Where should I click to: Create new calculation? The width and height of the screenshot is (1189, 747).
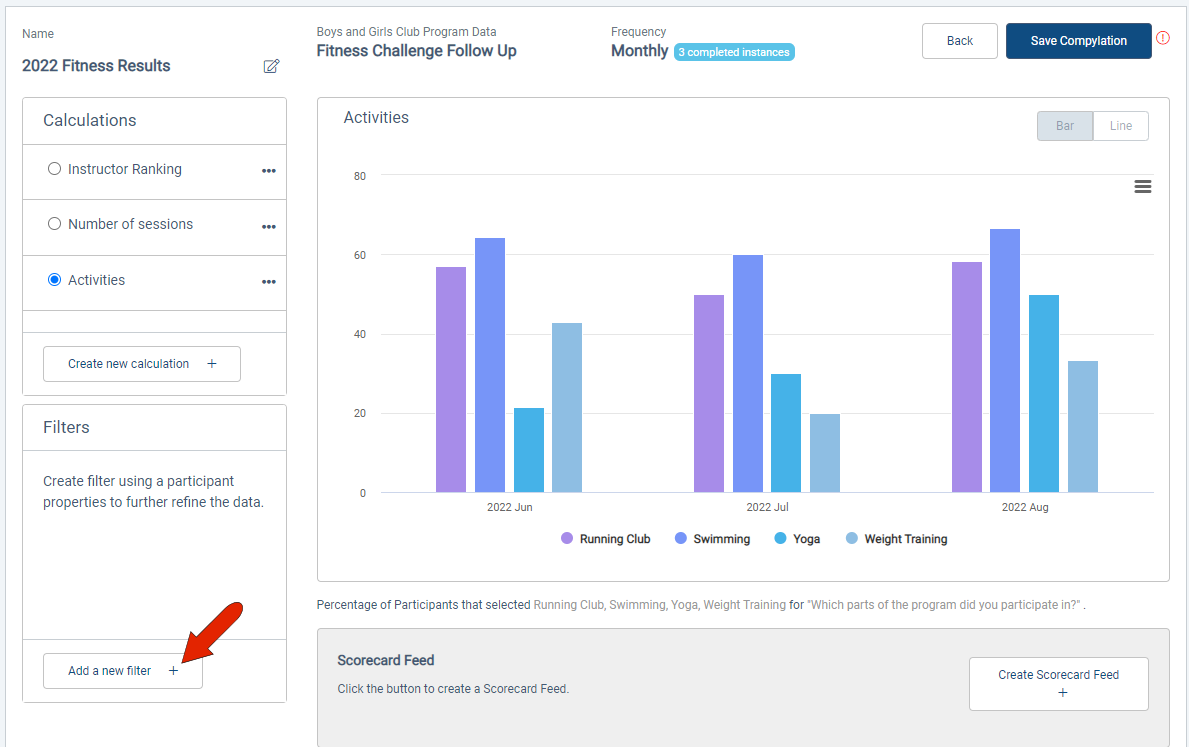[x=142, y=364]
